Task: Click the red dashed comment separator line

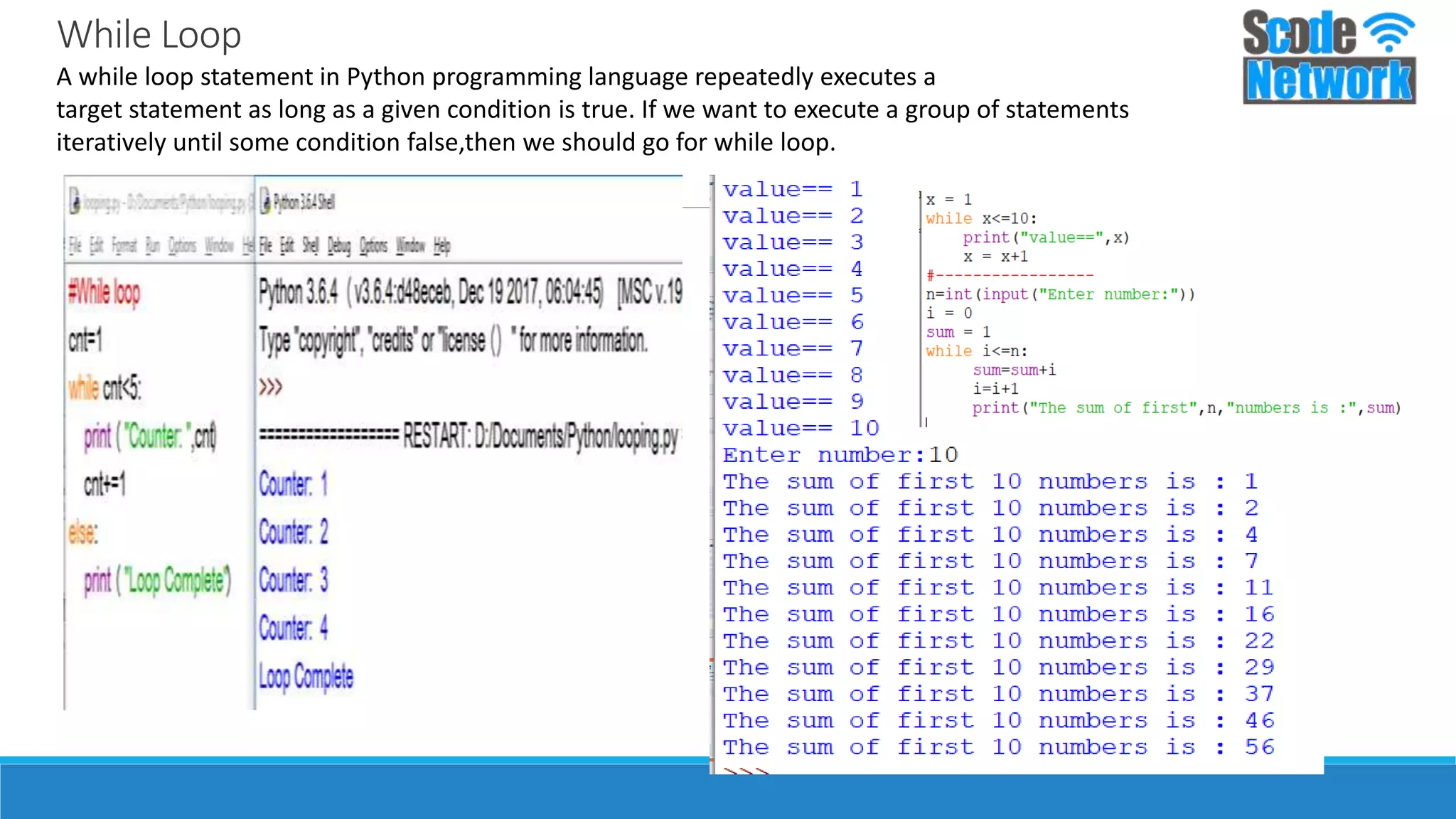Action: 1010,275
